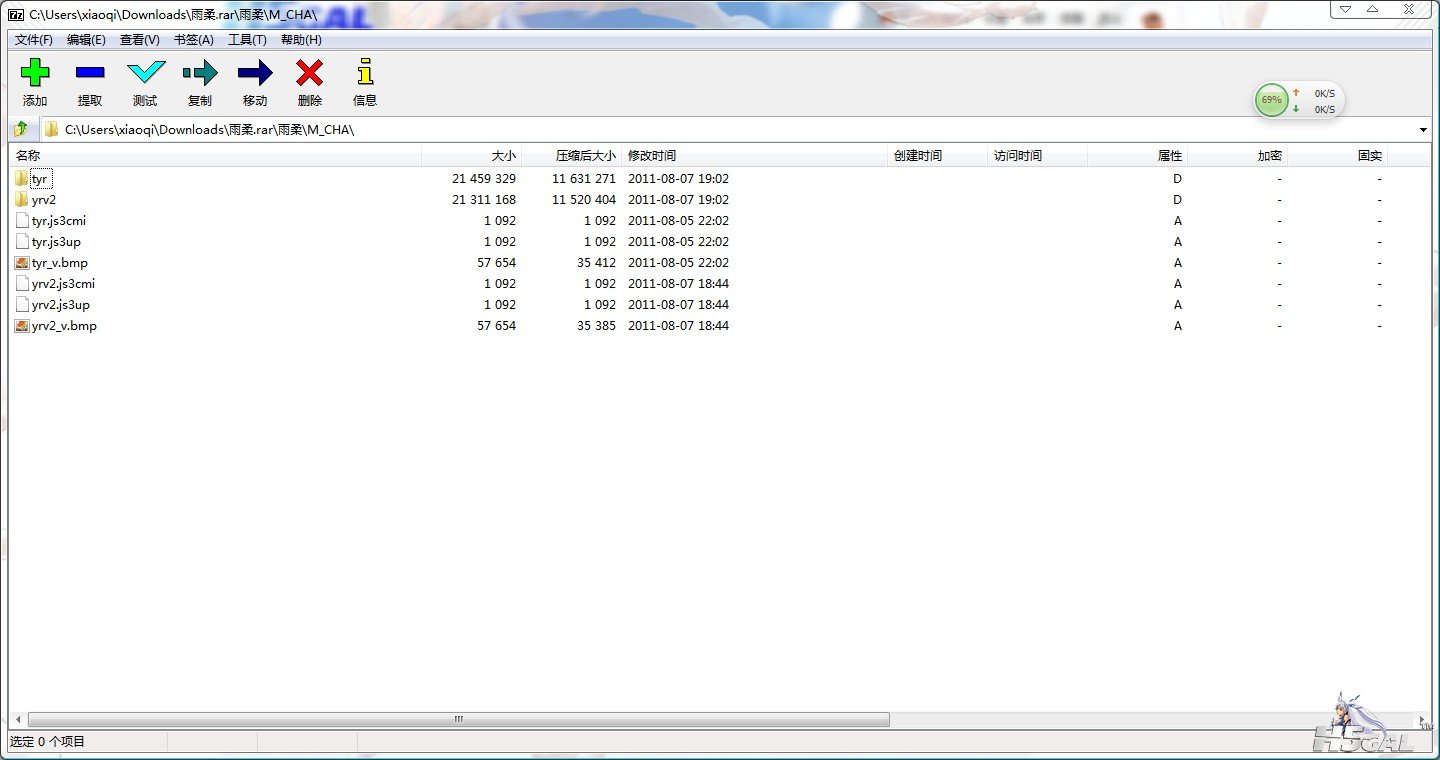Select the tyr_v.bmp image file
The height and width of the screenshot is (760, 1440).
pos(59,263)
